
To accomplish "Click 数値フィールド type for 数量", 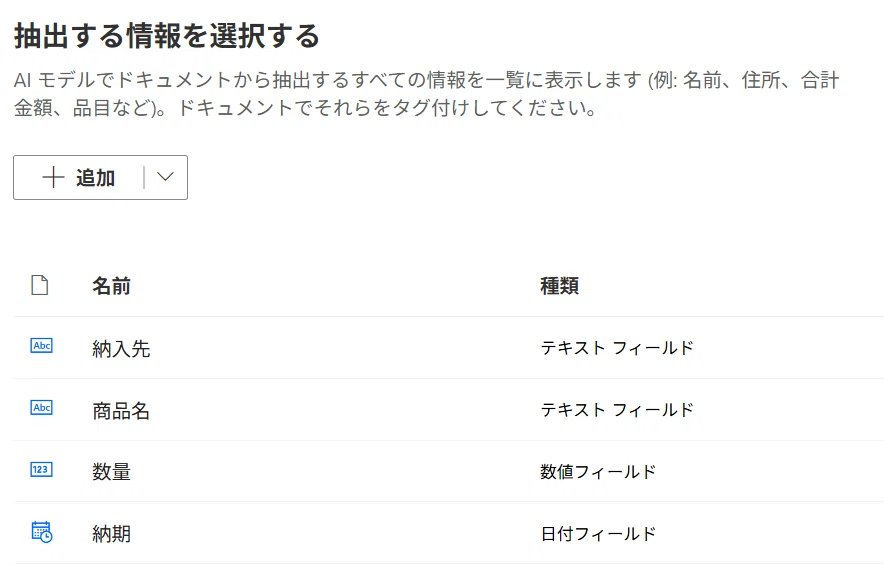I will point(598,471).
